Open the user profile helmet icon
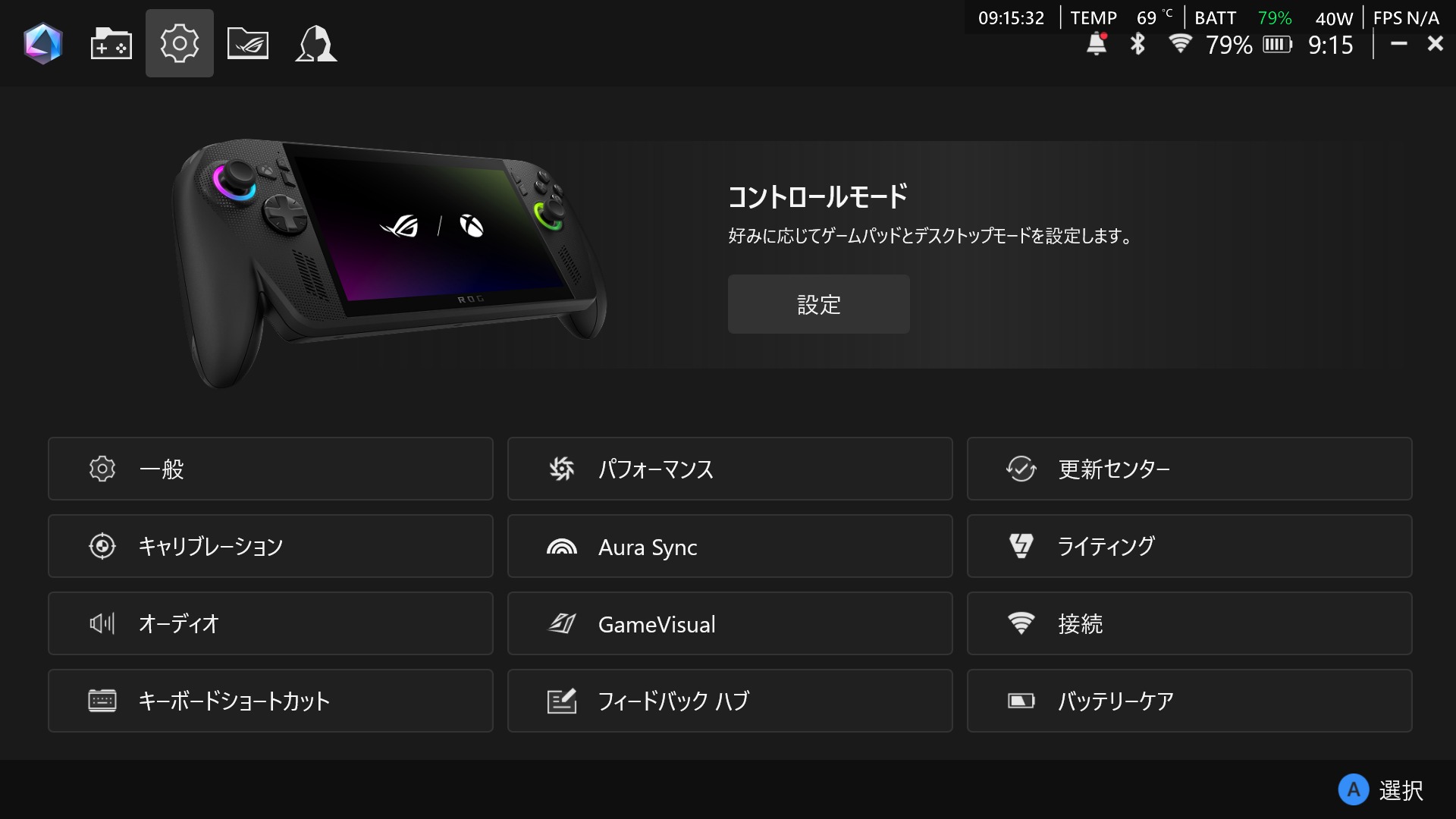 point(316,43)
